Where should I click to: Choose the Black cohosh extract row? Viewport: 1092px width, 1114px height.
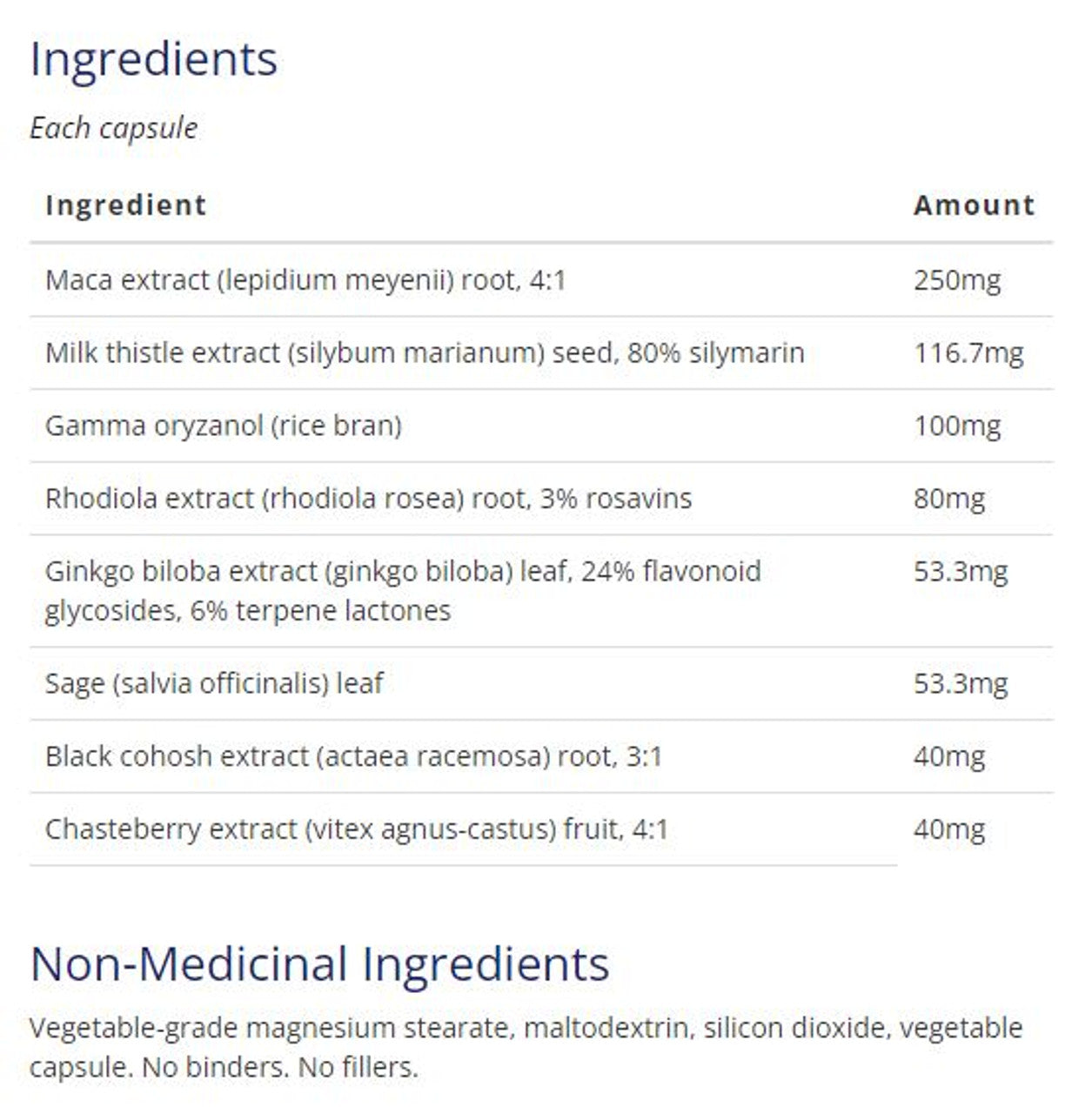pos(353,756)
